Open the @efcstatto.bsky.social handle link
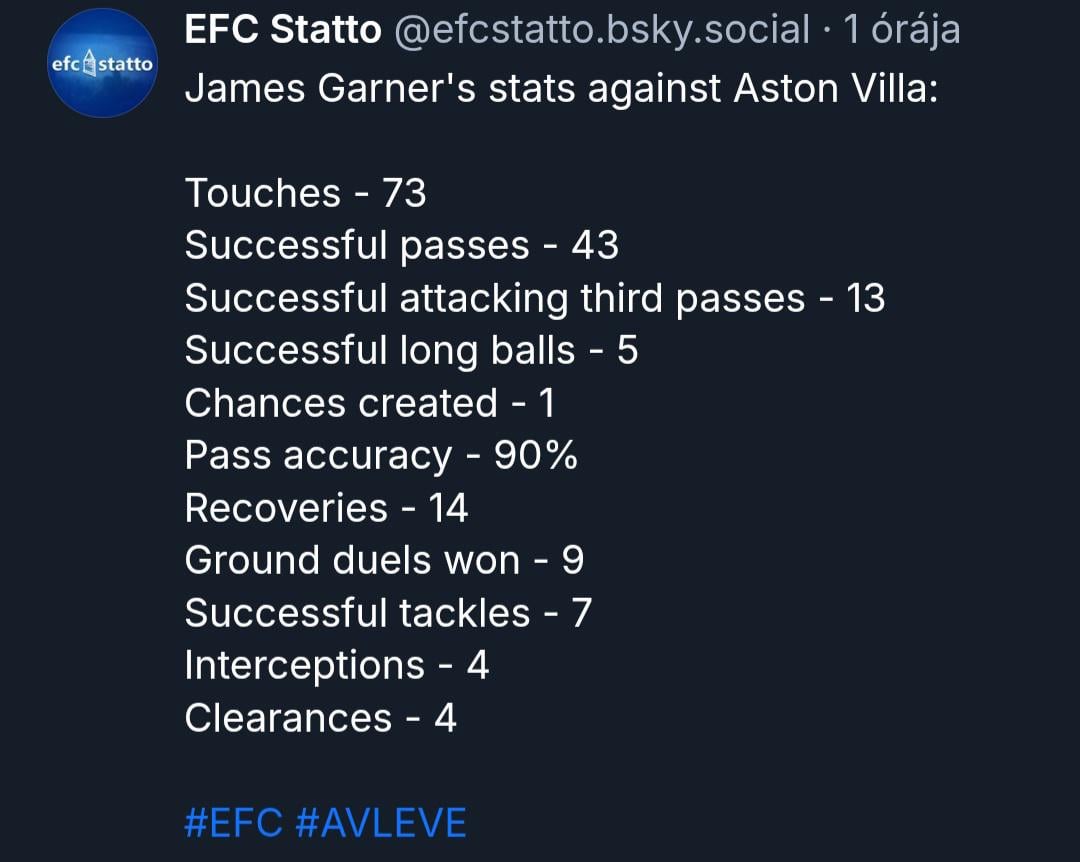The width and height of the screenshot is (1080, 862). (602, 31)
